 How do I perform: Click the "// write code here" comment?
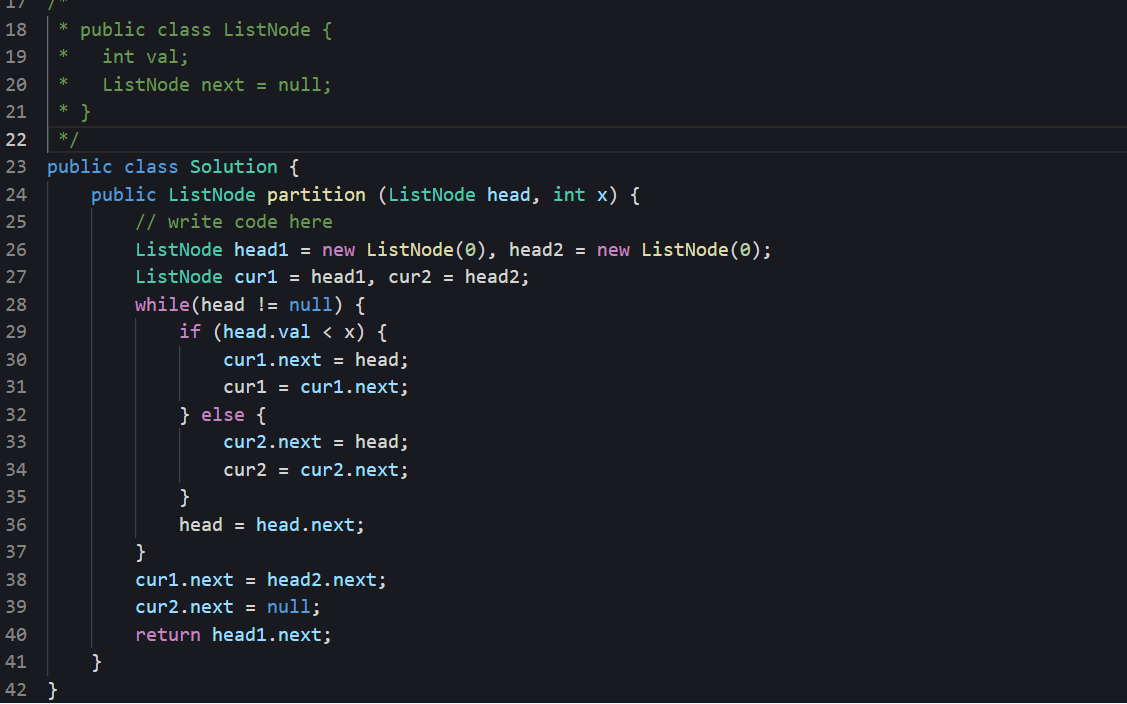pos(234,222)
